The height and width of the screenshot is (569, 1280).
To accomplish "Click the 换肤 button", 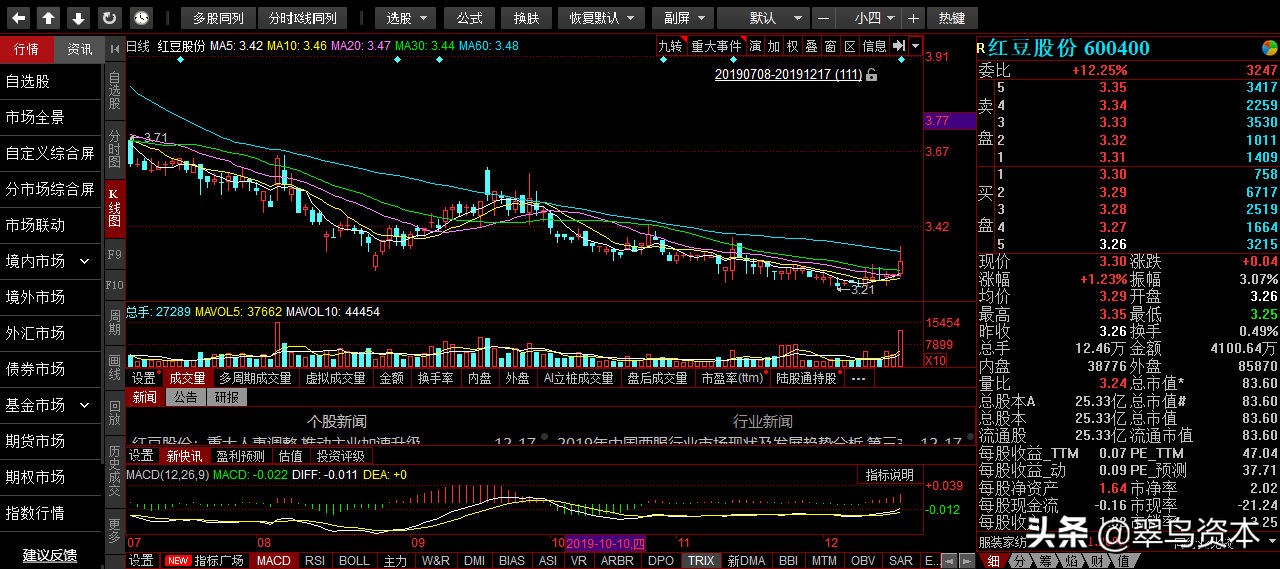I will coord(526,18).
